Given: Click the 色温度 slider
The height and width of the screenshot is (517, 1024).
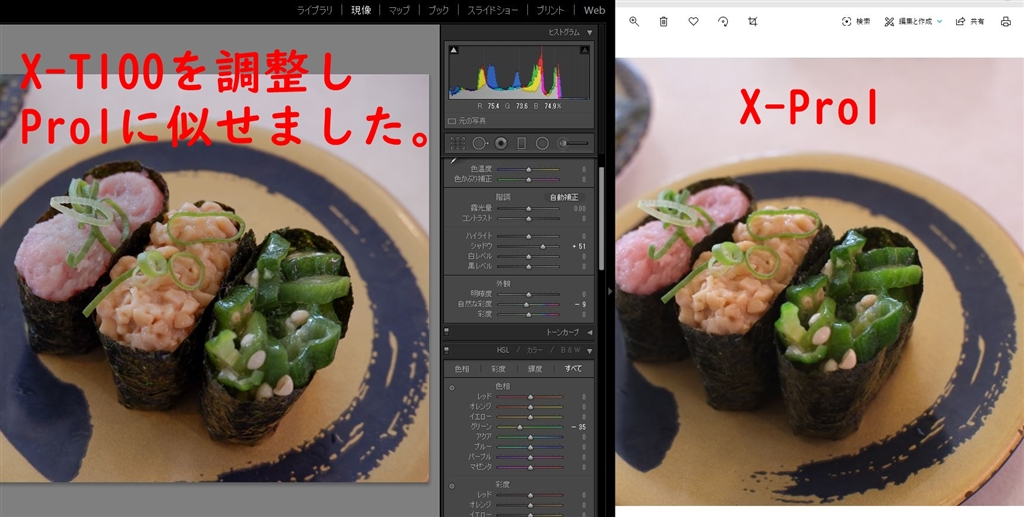Looking at the screenshot, I should 528,169.
